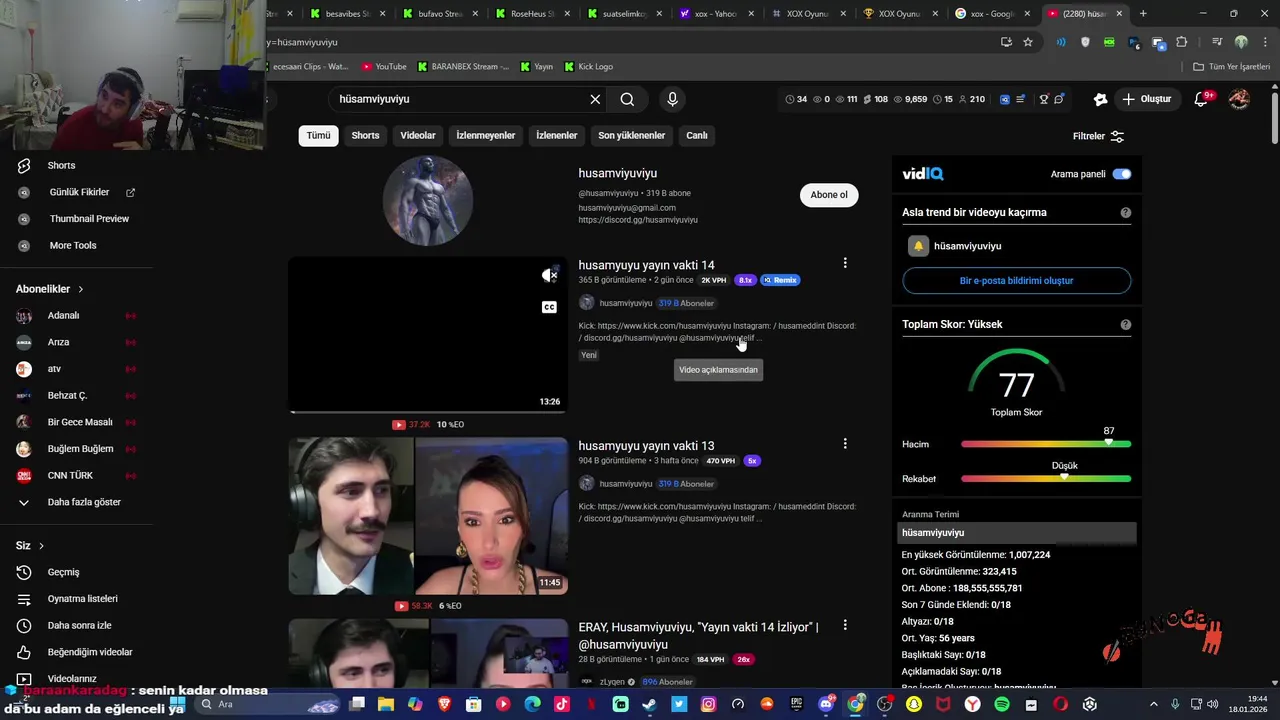The width and height of the screenshot is (1280, 720).
Task: Open Chrome three-dot menu
Action: tap(1264, 42)
